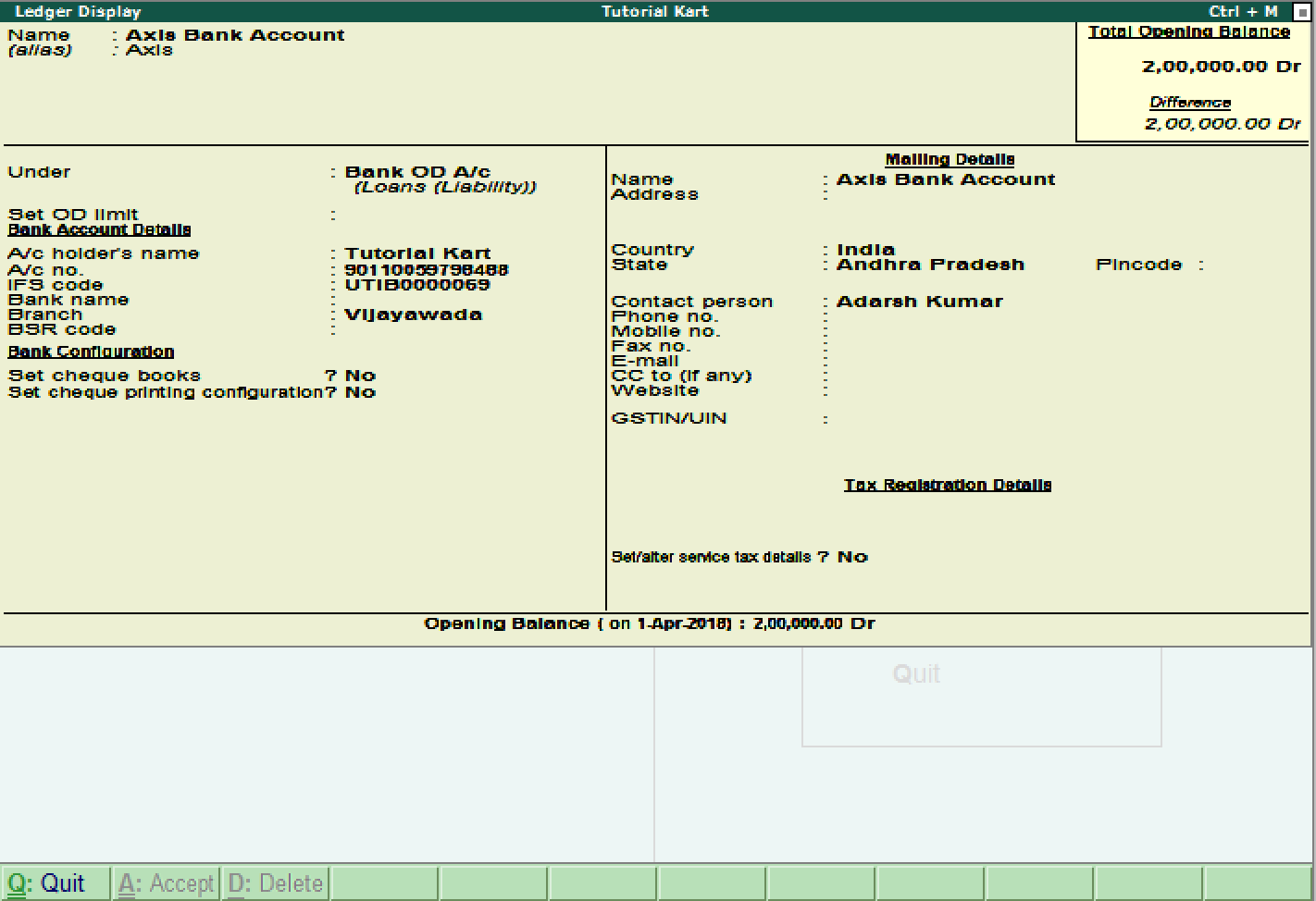
Task: Open the Under group field Bank OD A/c
Action: point(417,172)
